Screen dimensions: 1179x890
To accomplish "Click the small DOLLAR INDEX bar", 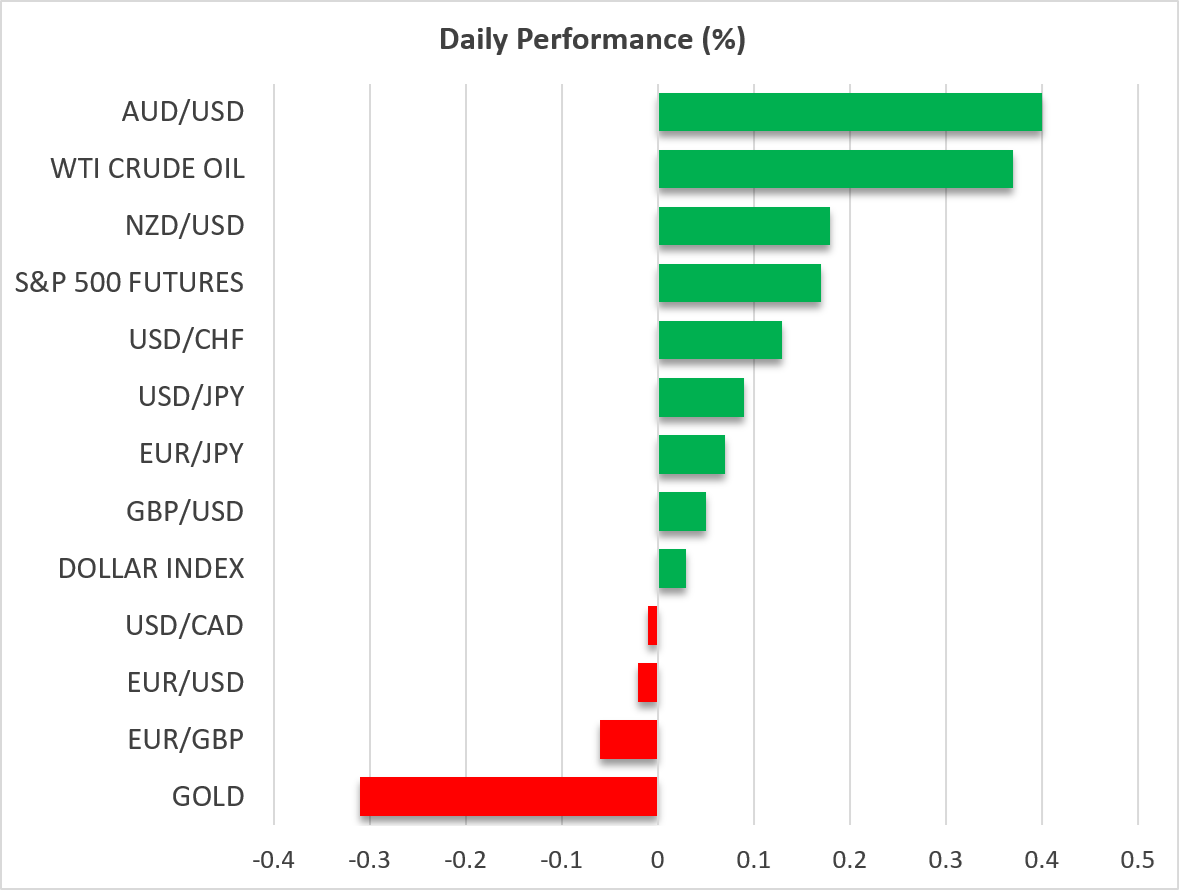I will pos(672,568).
